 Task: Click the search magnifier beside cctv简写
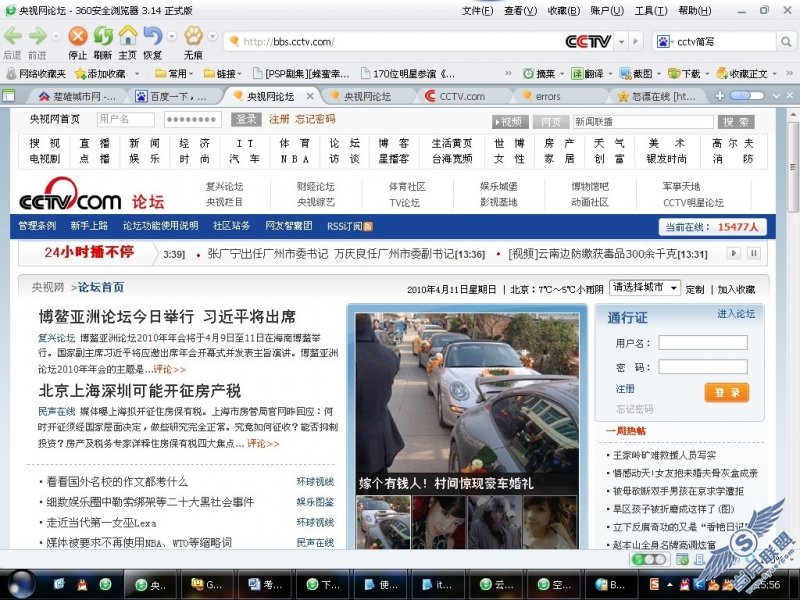[786, 42]
